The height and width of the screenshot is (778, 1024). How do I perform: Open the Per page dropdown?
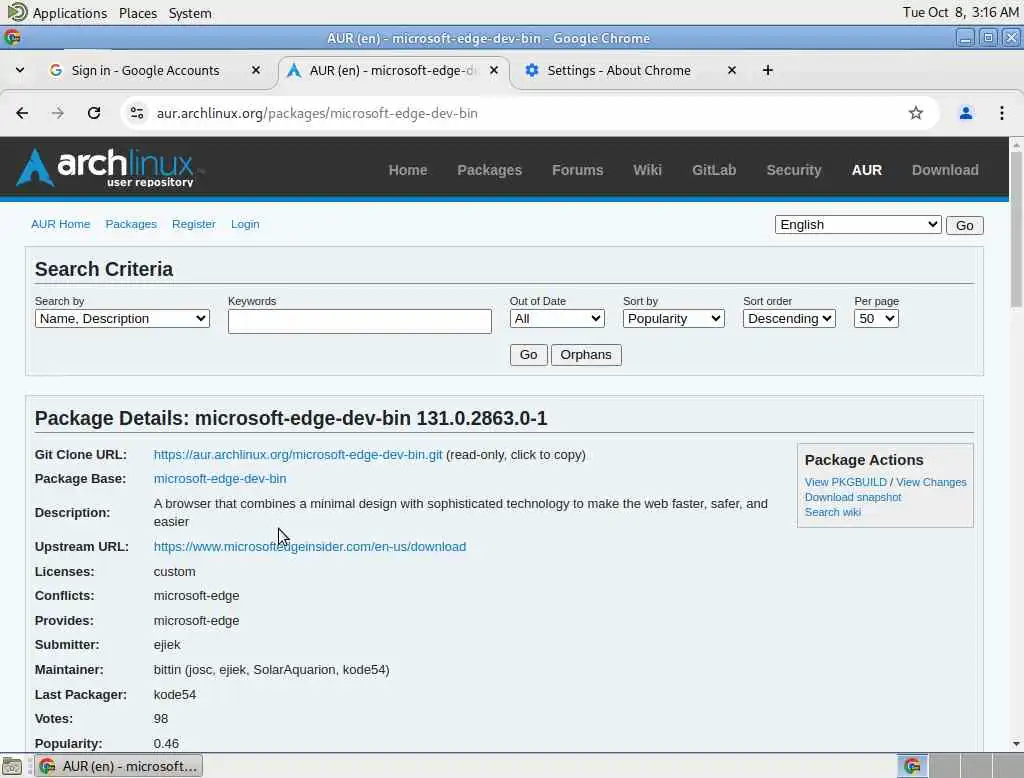click(876, 319)
